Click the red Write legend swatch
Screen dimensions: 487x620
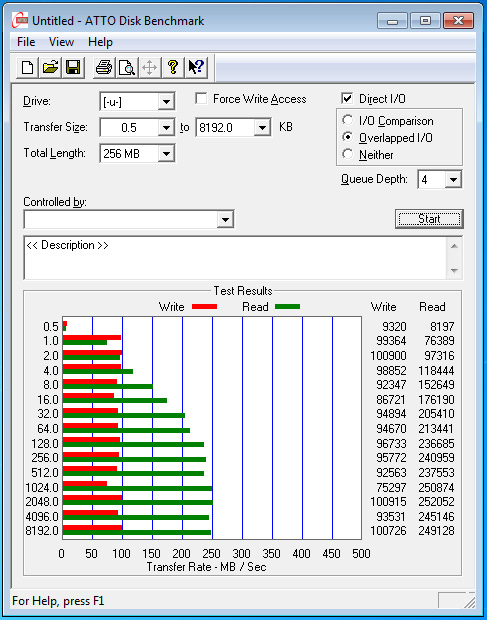[x=204, y=306]
